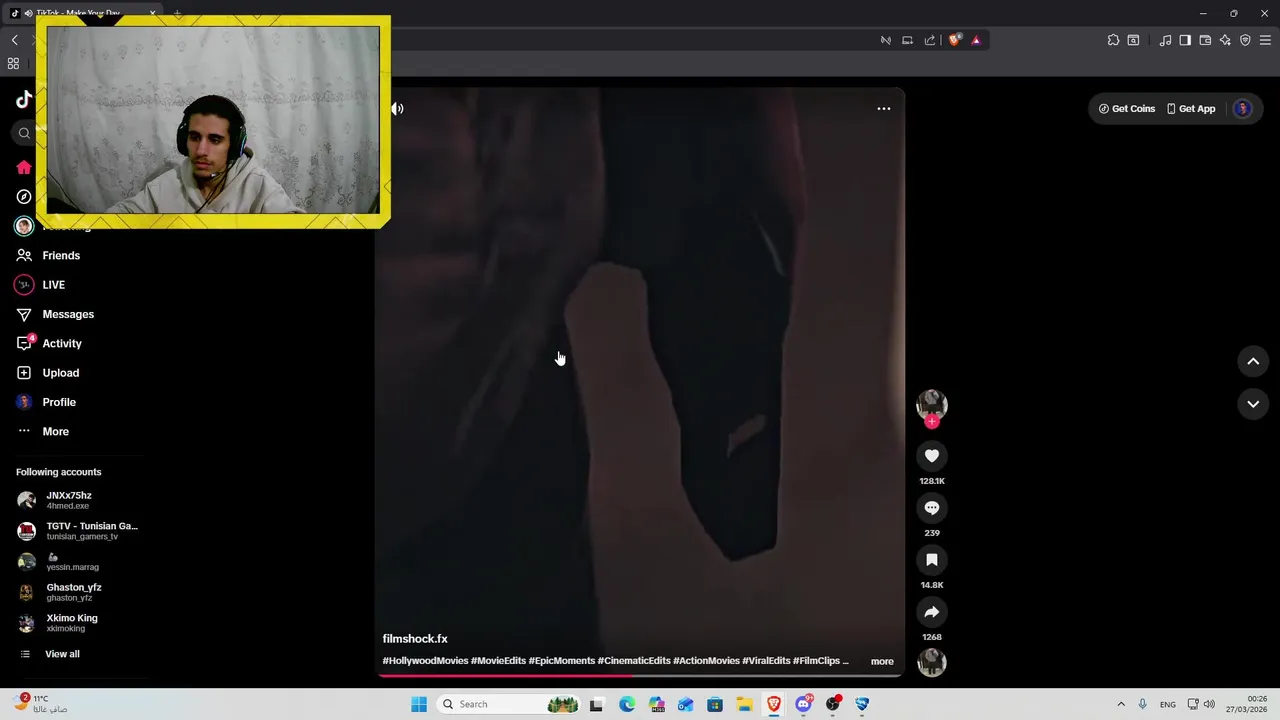Go to previous video with up chevron
The height and width of the screenshot is (720, 1280).
tap(1253, 361)
